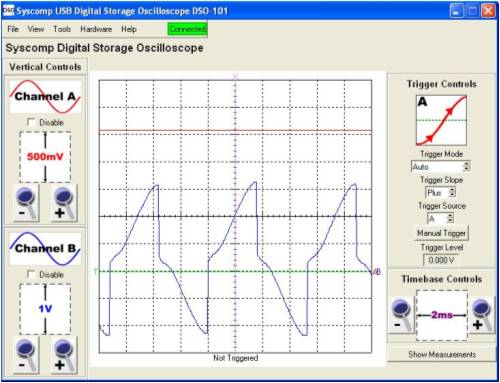Zoom out Channel A vertical scale
The image size is (500, 383).
(x=26, y=203)
